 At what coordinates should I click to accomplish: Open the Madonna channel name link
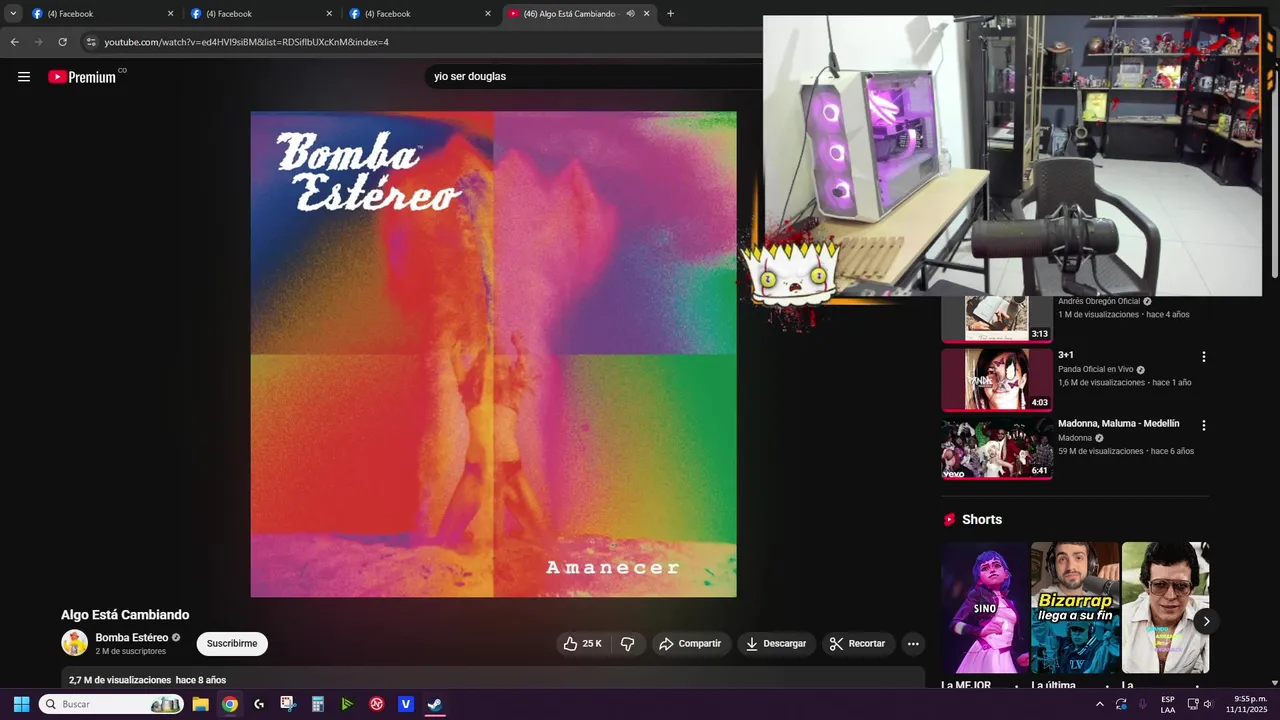(x=1075, y=438)
